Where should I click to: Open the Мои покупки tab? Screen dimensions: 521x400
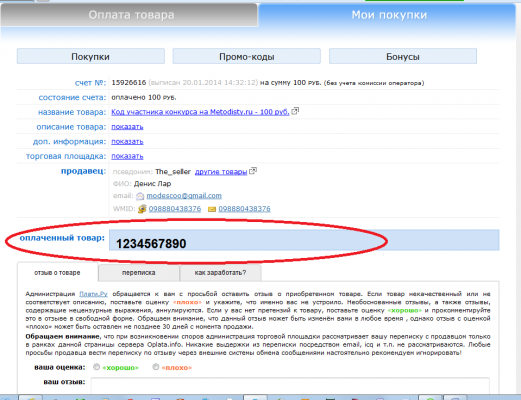(389, 15)
